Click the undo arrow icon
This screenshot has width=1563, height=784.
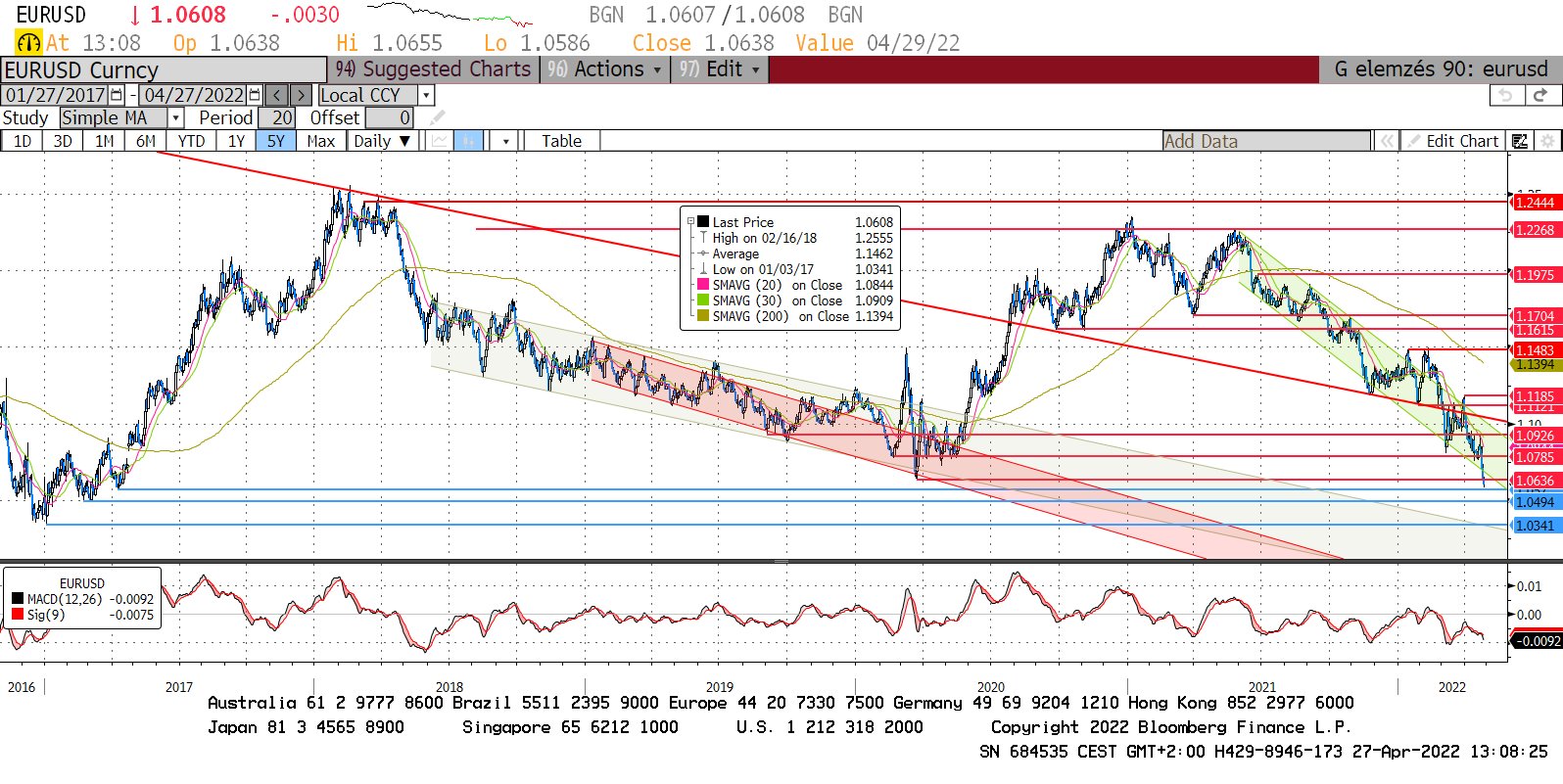tap(1506, 95)
